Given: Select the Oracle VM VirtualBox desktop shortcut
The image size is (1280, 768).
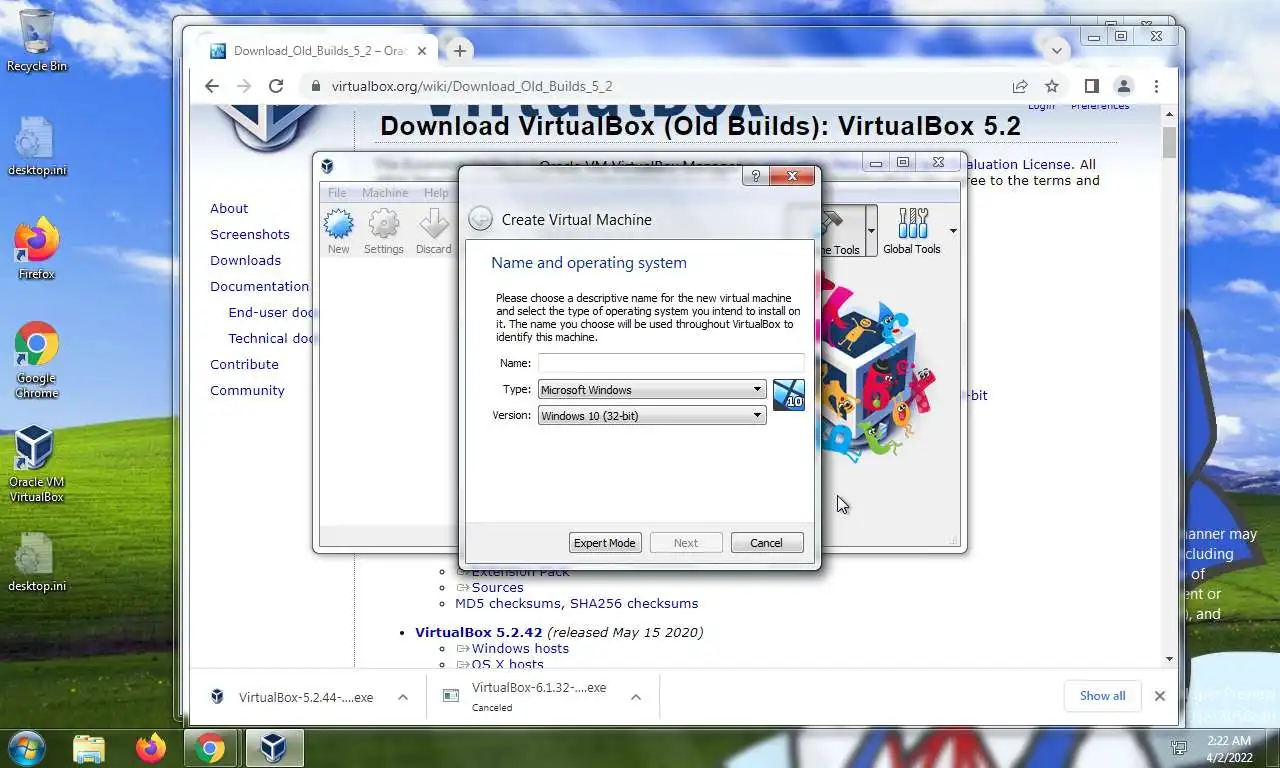Looking at the screenshot, I should (37, 464).
